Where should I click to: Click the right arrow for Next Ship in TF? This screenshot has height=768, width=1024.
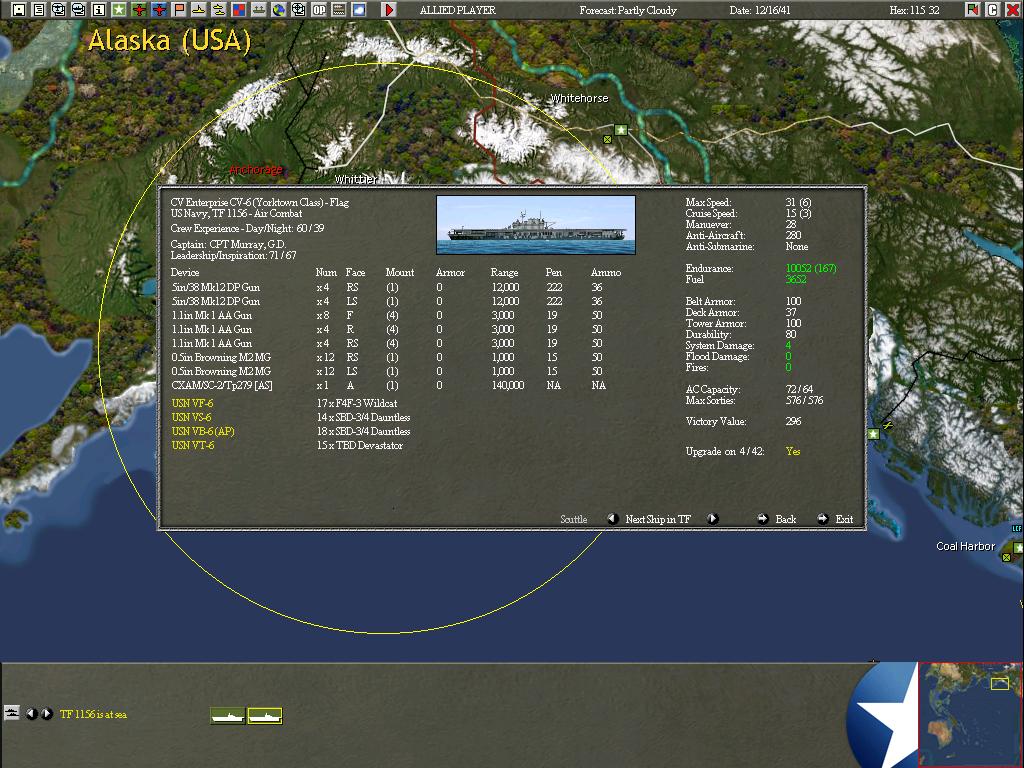pos(712,519)
